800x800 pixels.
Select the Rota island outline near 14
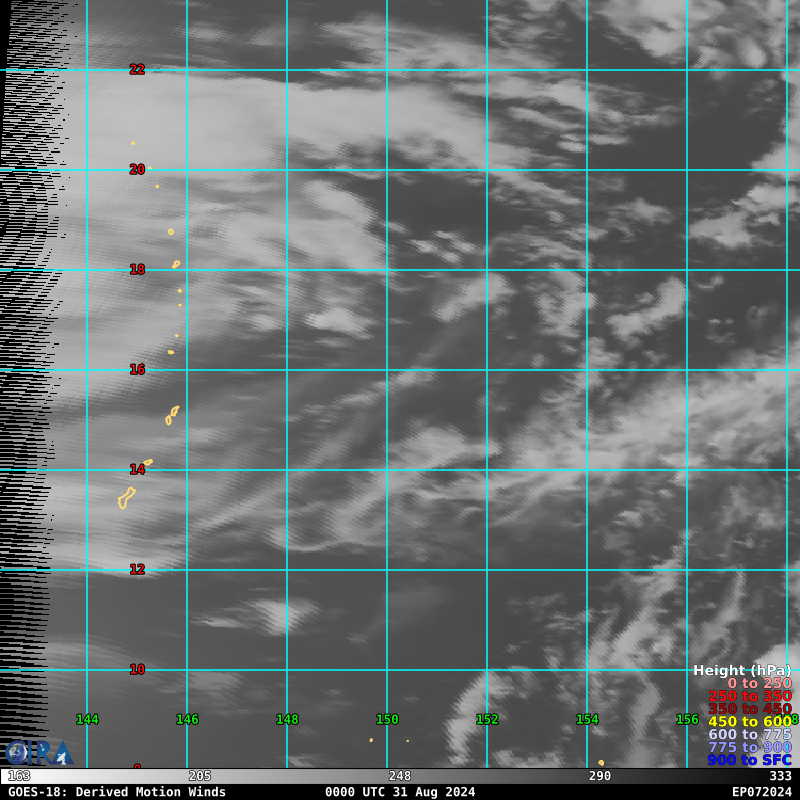click(x=148, y=463)
